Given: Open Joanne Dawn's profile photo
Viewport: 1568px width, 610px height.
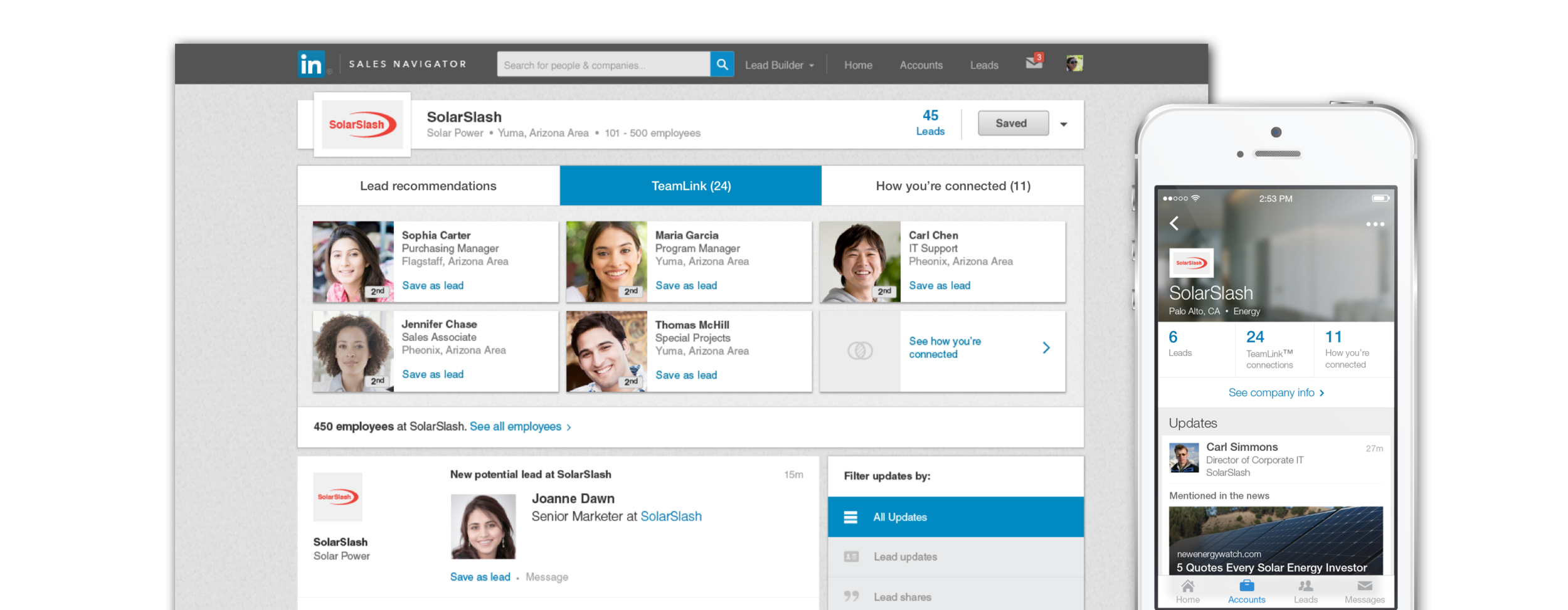Looking at the screenshot, I should 484,527.
